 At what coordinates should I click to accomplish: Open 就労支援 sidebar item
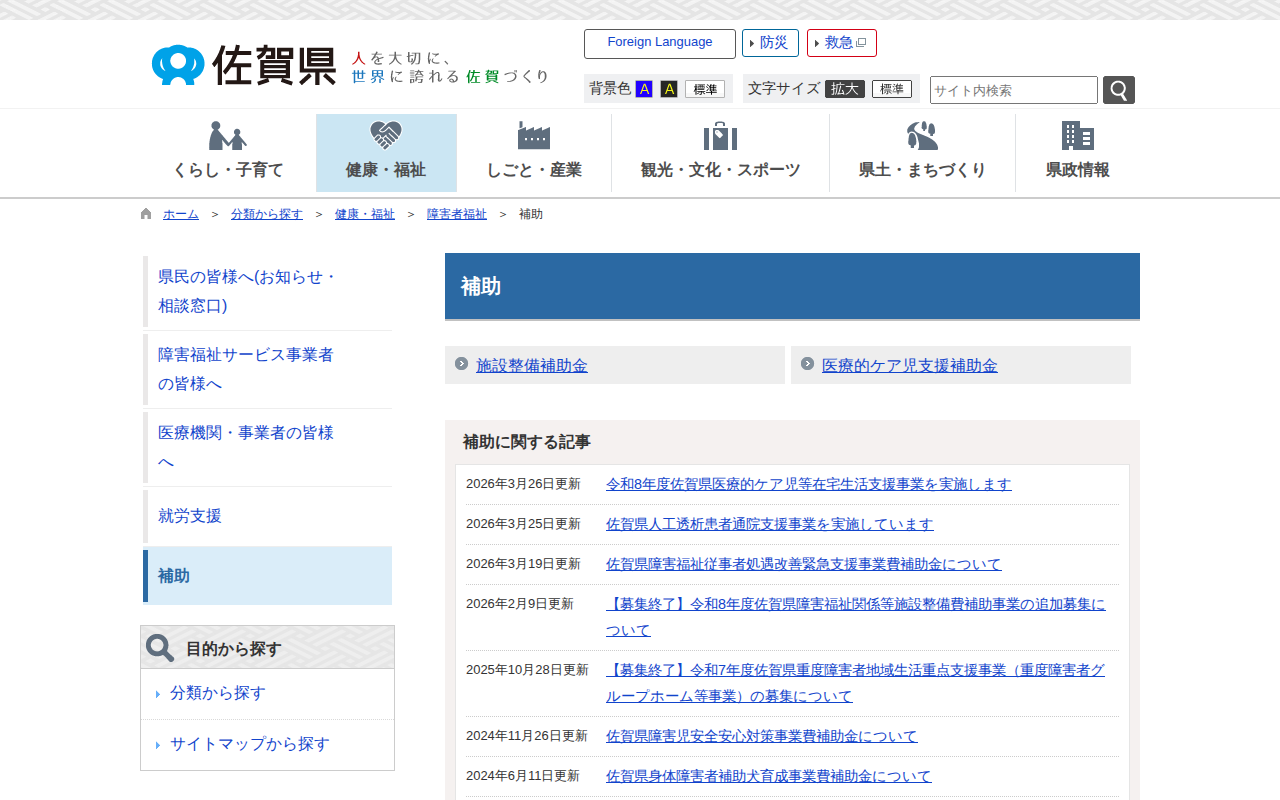click(267, 516)
